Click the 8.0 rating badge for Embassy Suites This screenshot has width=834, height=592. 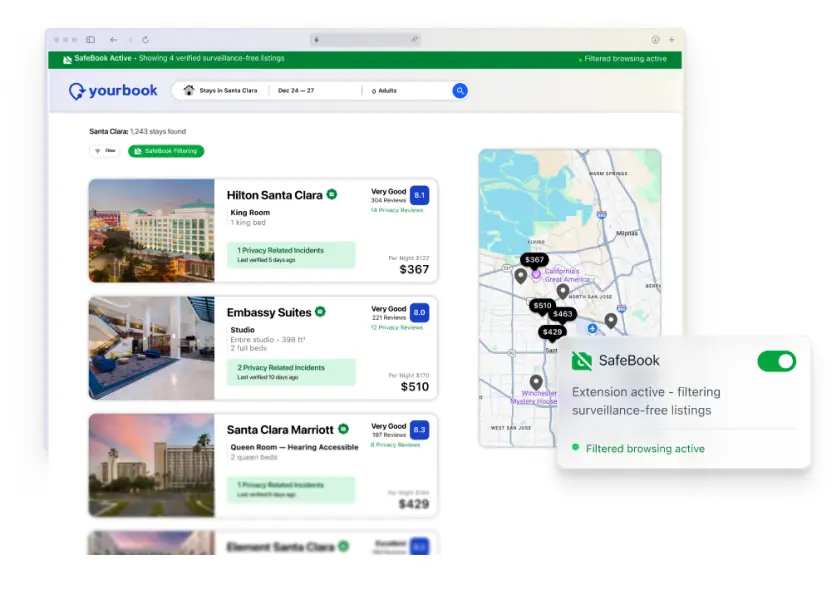click(420, 313)
